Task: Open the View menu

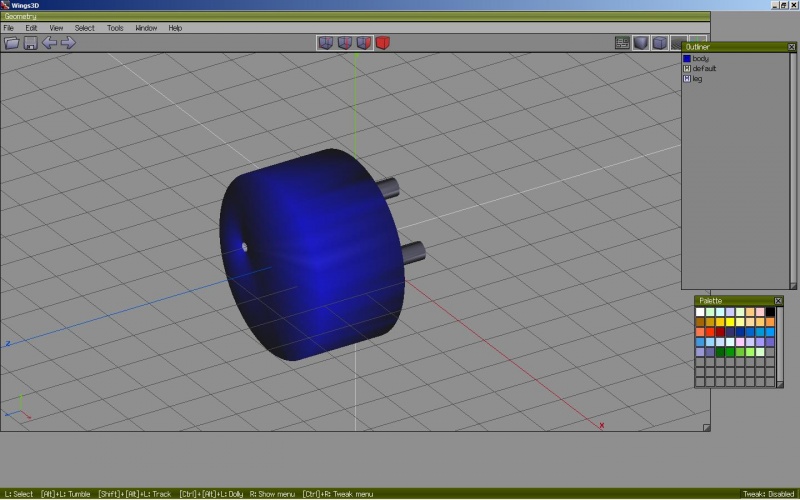Action: pos(56,28)
